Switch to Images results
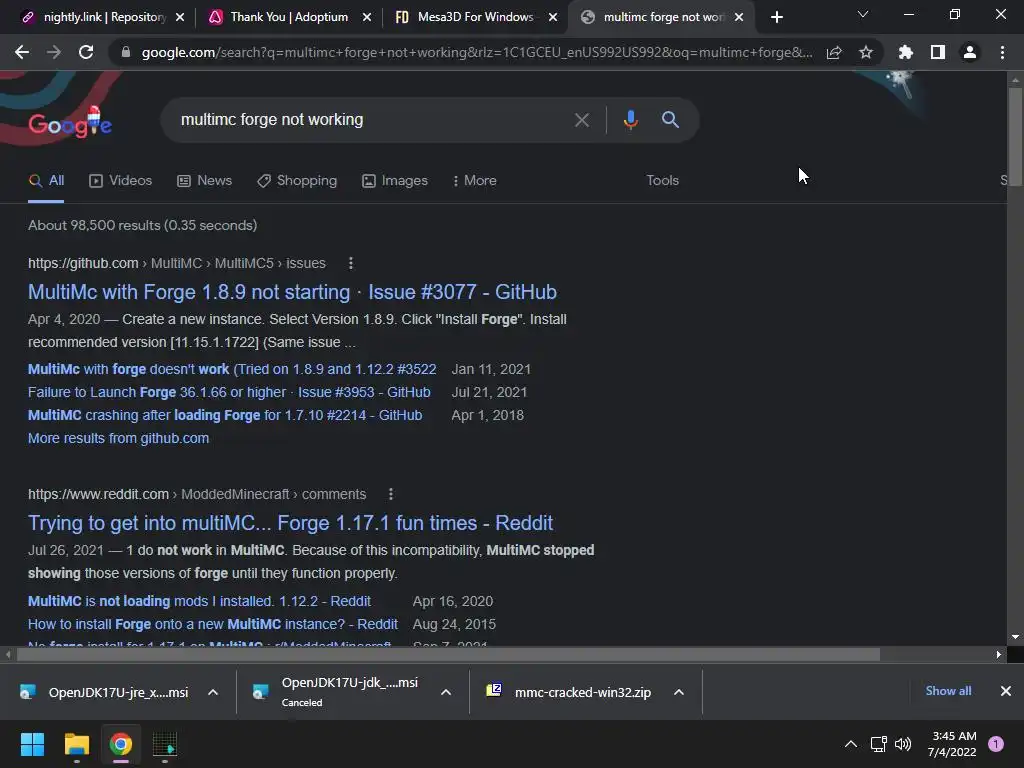This screenshot has height=768, width=1024. 395,181
